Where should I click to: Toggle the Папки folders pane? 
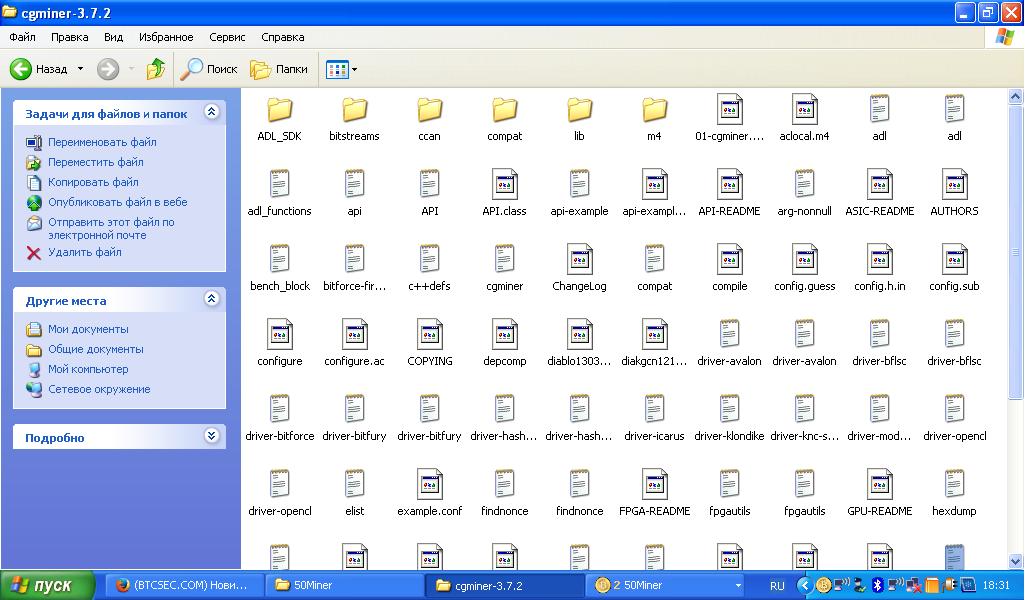[279, 69]
